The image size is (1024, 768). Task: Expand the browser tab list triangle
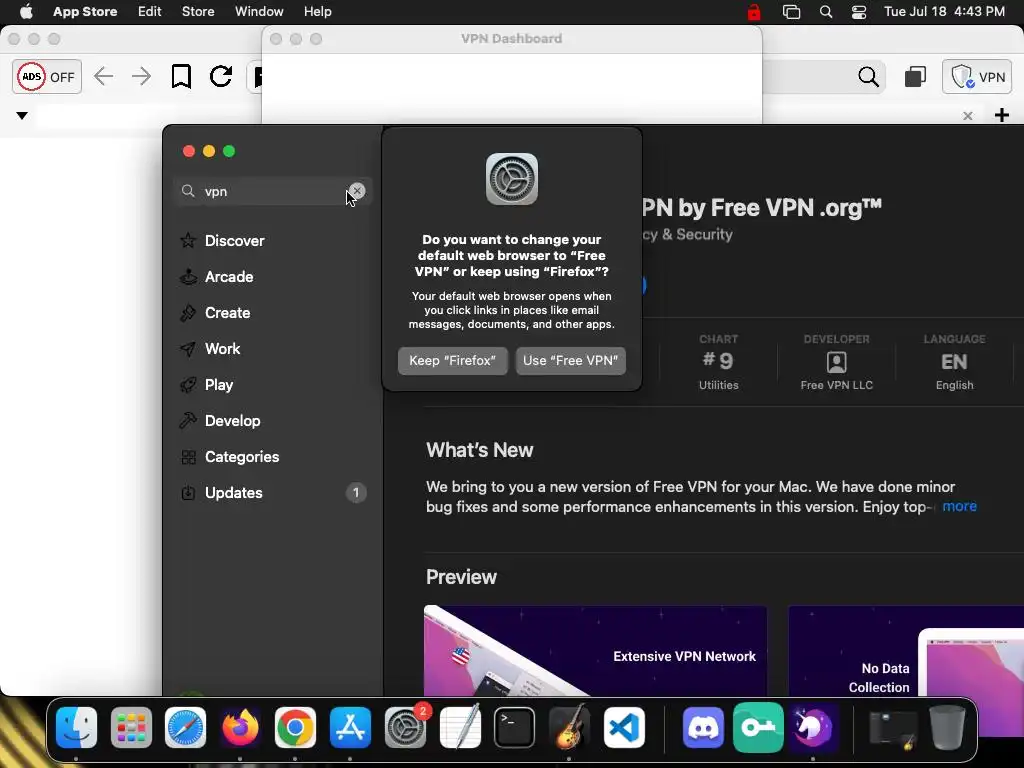[22, 116]
